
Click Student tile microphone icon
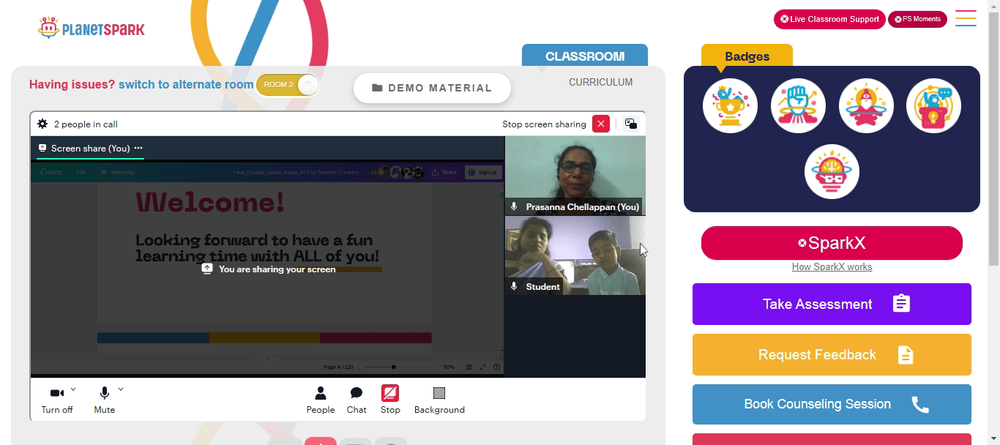pyautogui.click(x=514, y=287)
